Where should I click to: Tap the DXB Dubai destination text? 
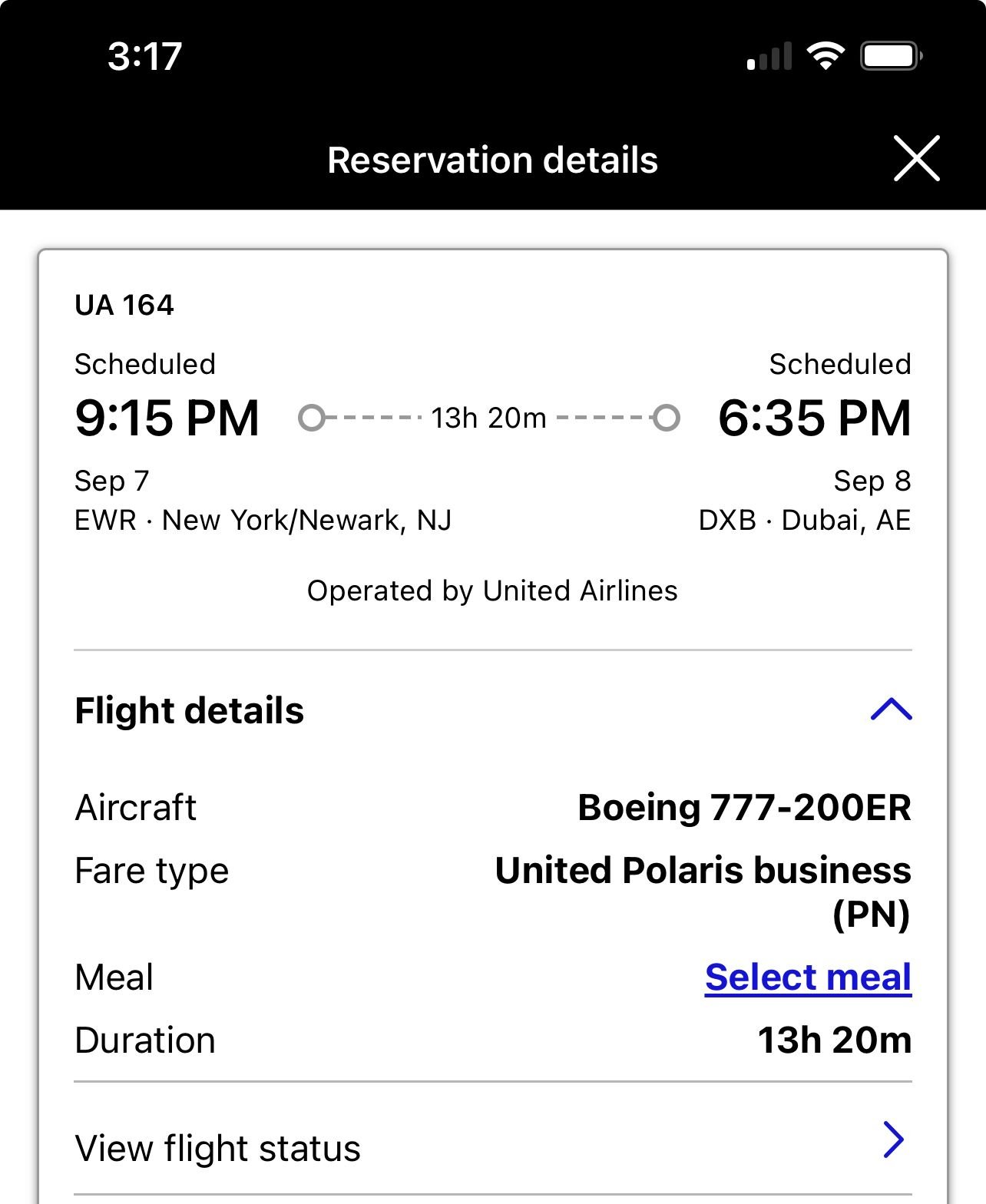click(x=804, y=521)
